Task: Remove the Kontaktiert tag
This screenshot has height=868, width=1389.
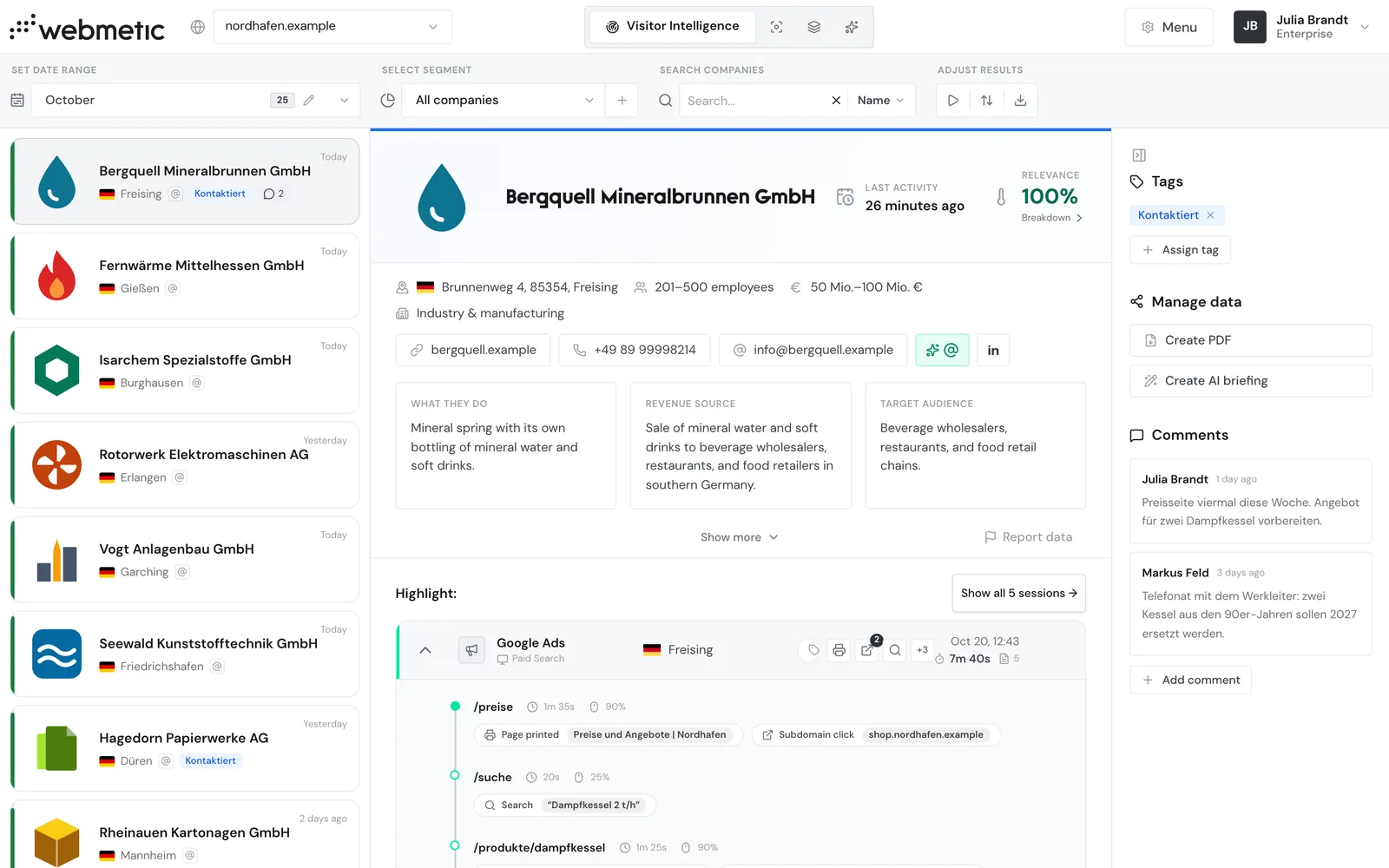Action: 1210,215
